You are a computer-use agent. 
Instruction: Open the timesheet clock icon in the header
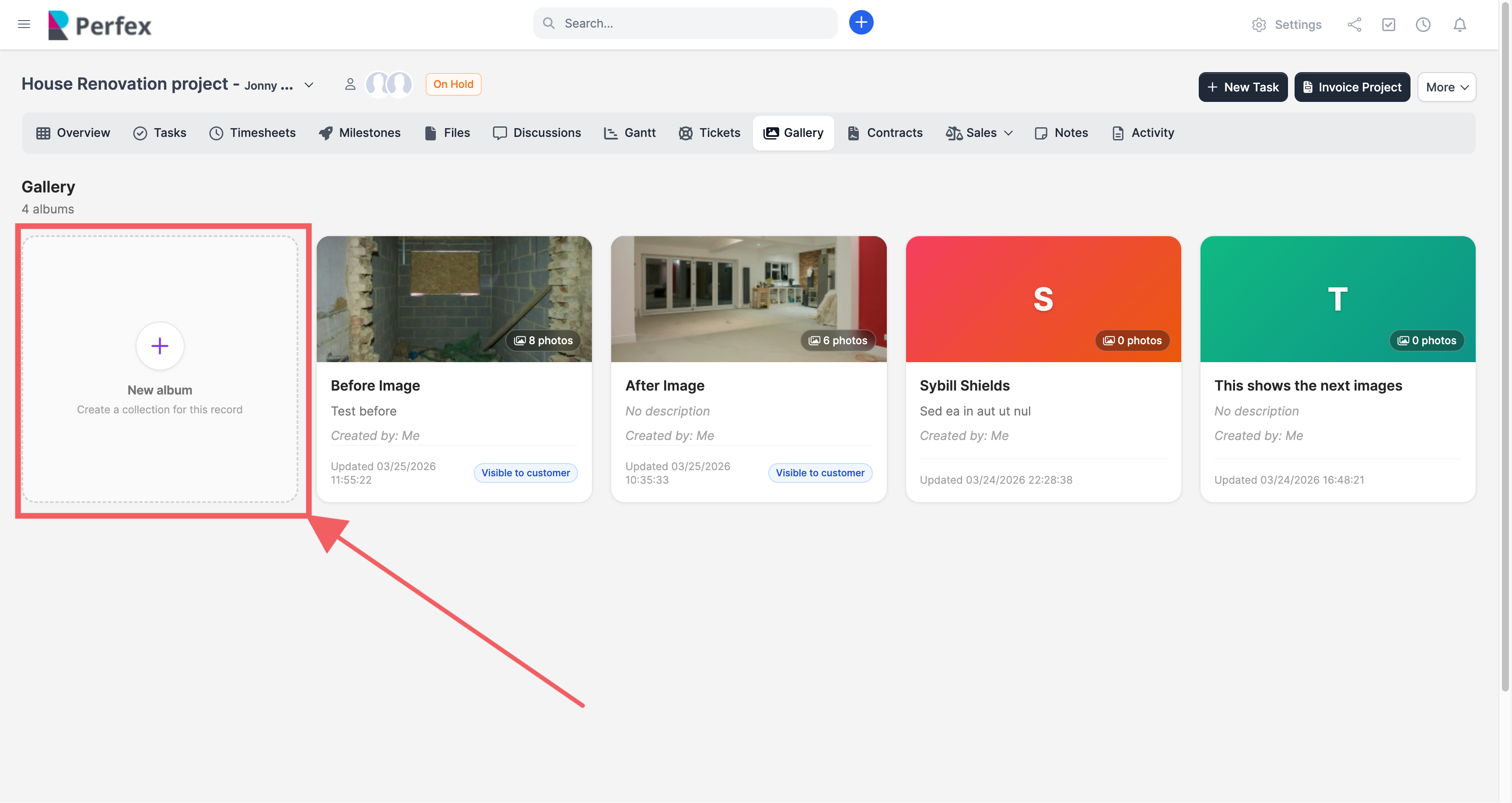coord(1423,24)
